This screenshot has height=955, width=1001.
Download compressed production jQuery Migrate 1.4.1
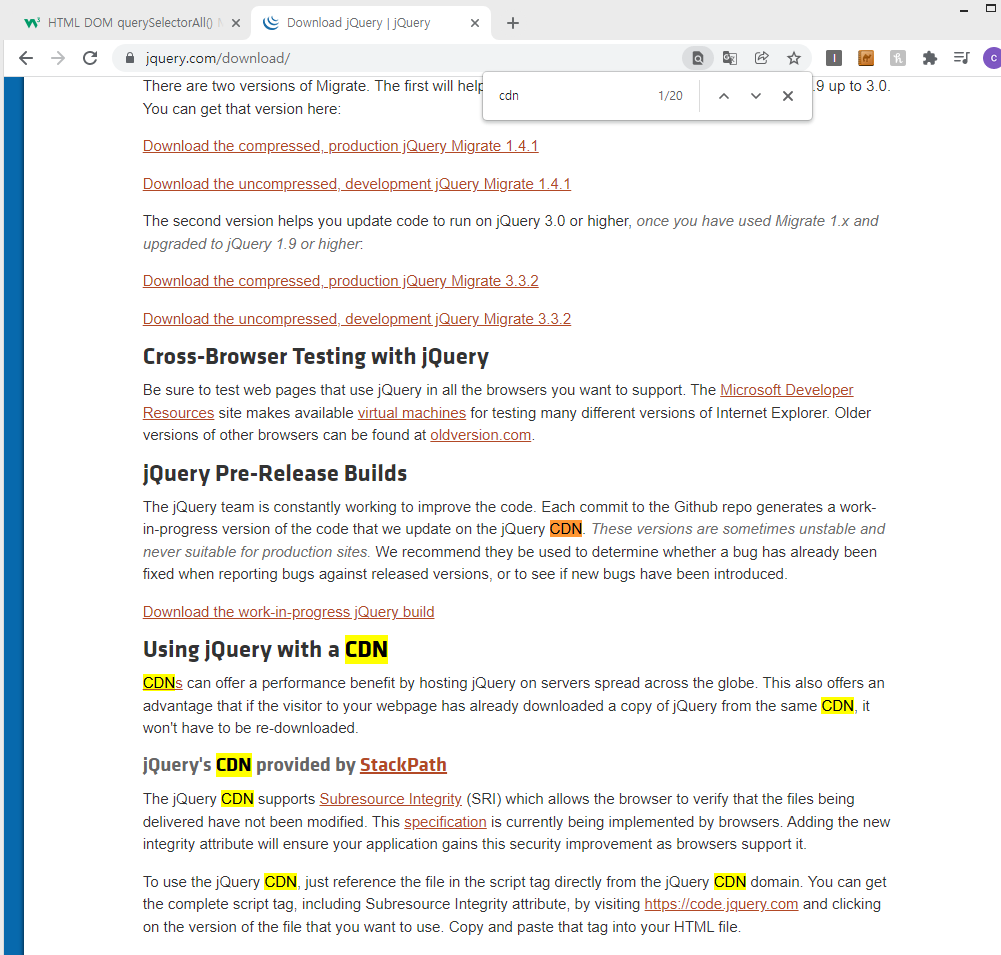click(340, 146)
